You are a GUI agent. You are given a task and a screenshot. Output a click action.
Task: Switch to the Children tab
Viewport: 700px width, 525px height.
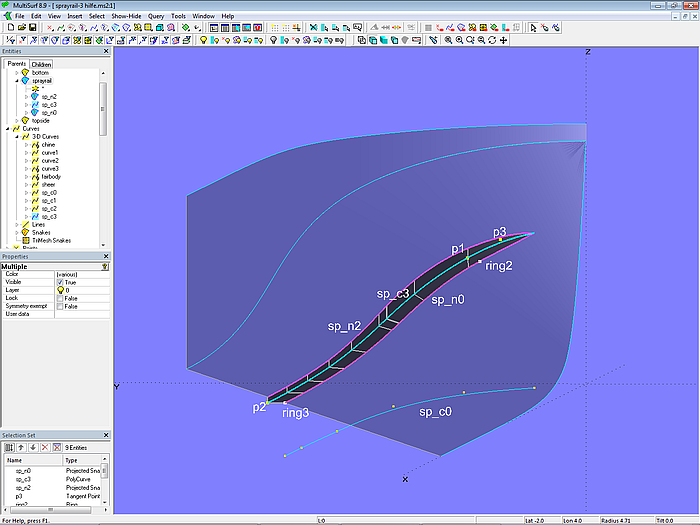(41, 64)
